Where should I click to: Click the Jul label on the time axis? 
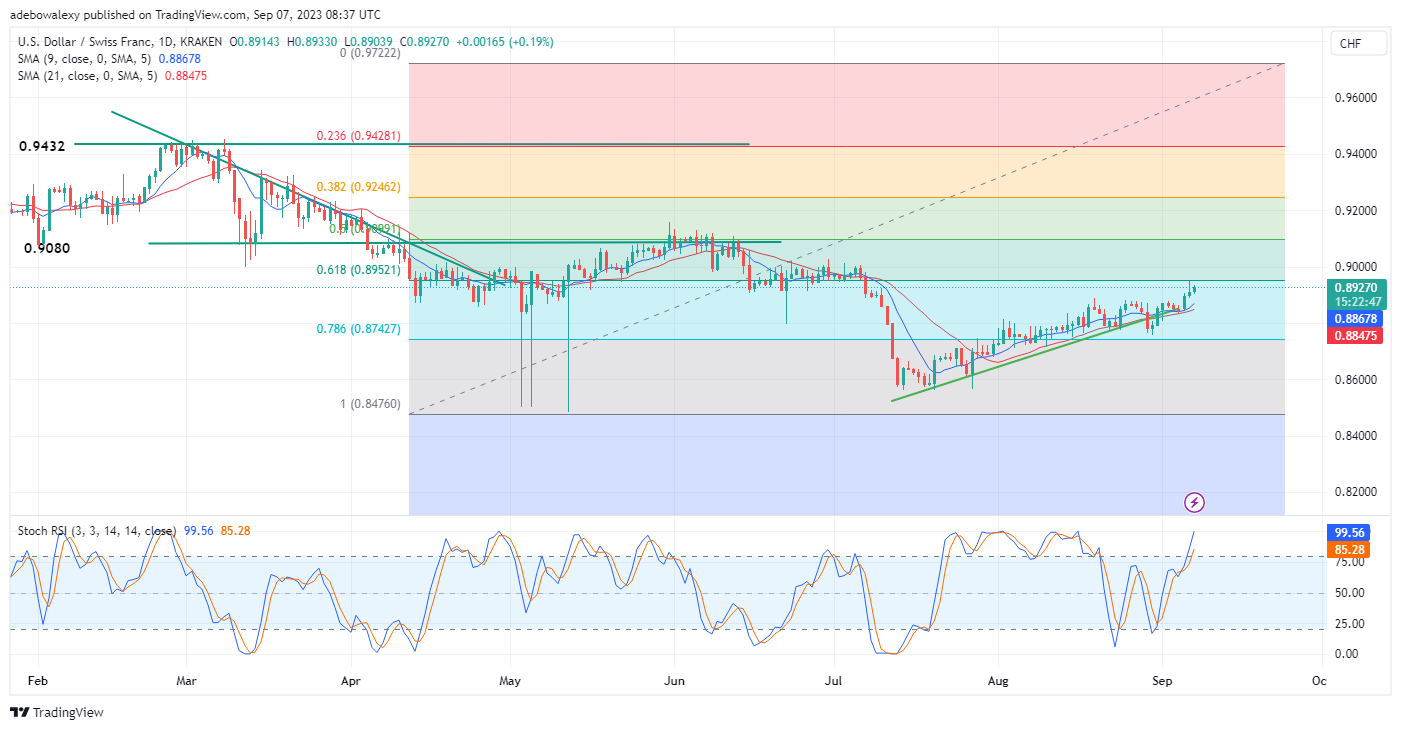(833, 681)
